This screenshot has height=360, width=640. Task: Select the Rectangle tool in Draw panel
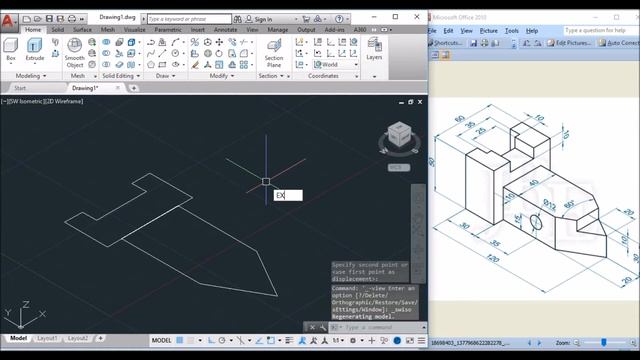(x=162, y=64)
